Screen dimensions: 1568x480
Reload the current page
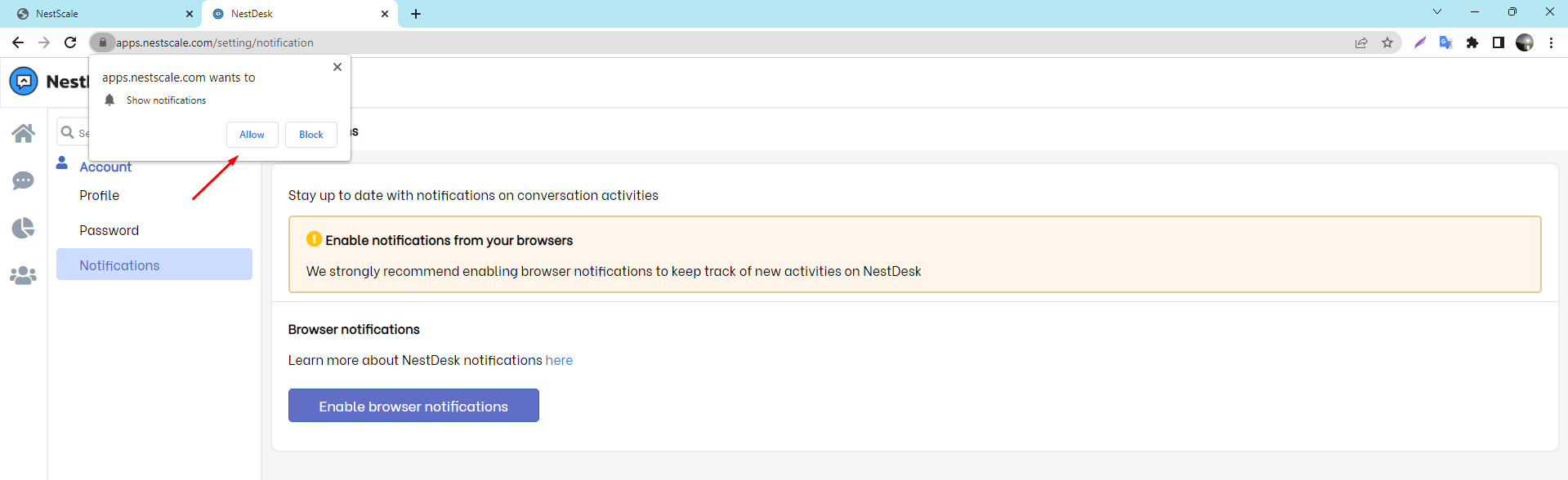(x=70, y=42)
